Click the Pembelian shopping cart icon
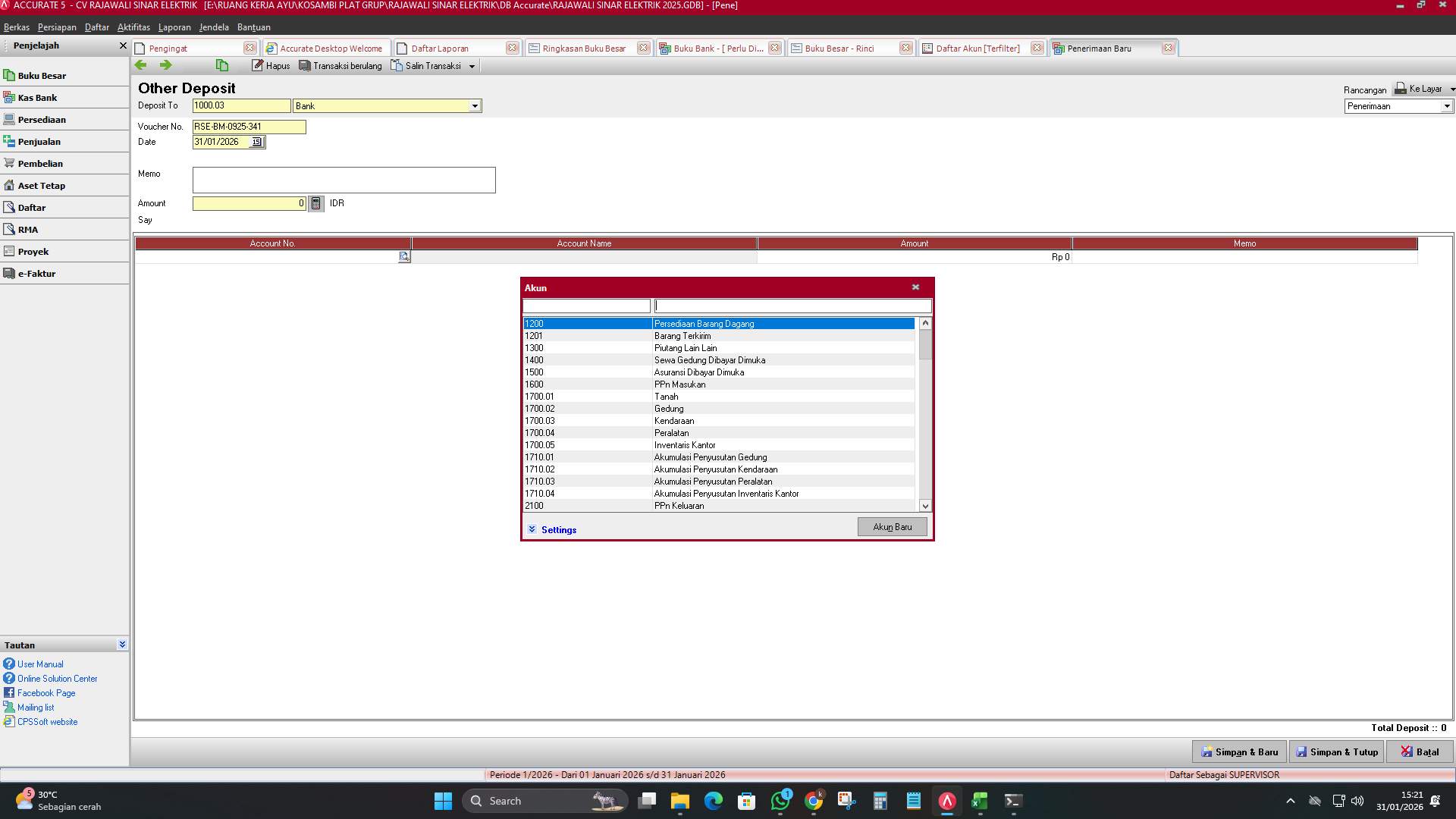The image size is (1456, 819). (x=9, y=163)
